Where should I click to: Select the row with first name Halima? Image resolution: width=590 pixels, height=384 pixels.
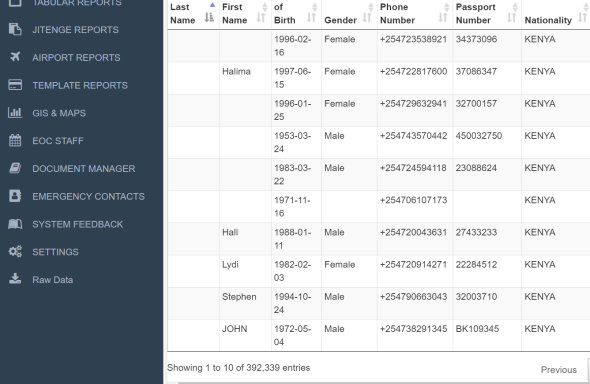pyautogui.click(x=379, y=78)
